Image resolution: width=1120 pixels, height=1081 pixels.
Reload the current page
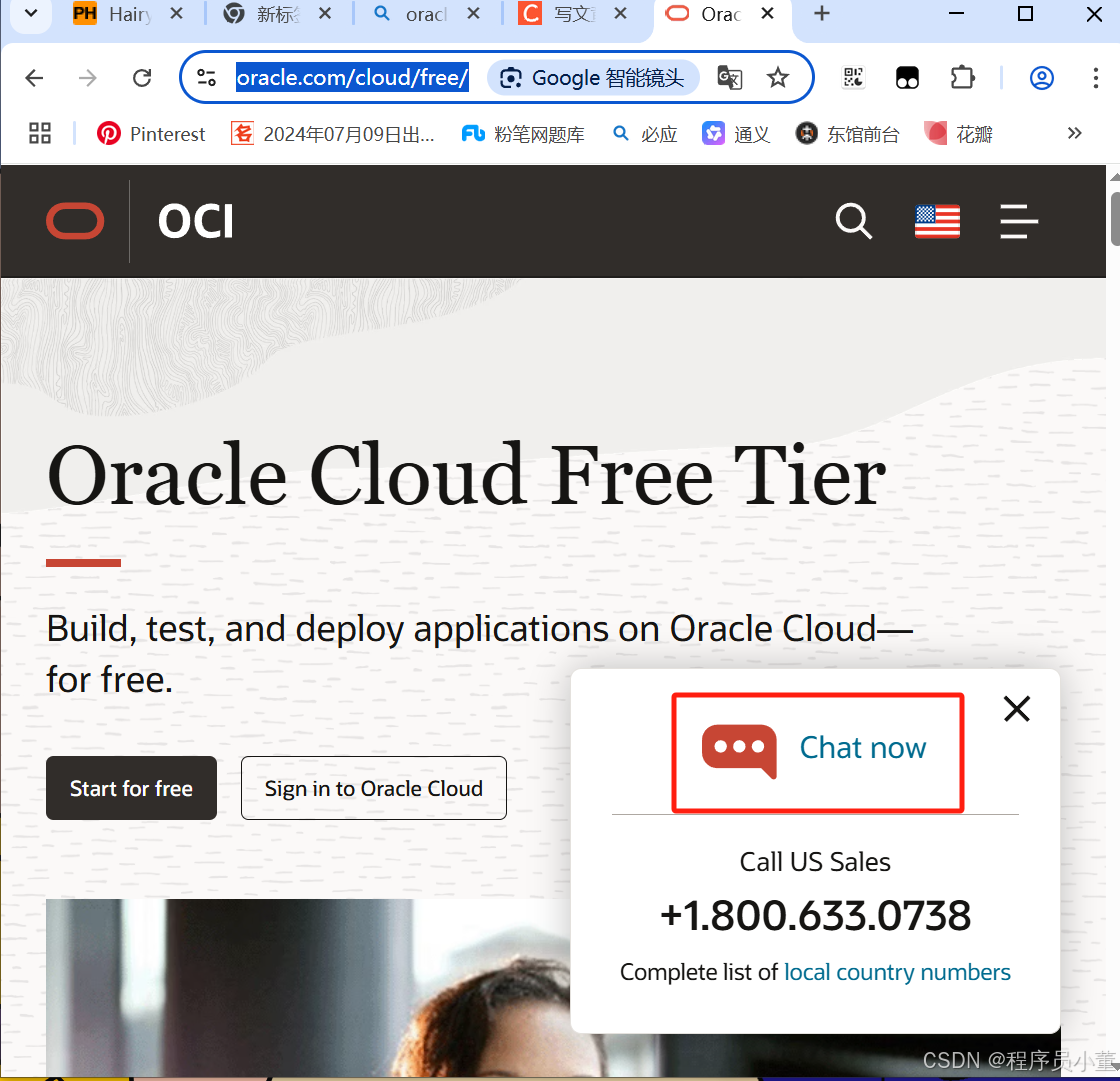[142, 77]
